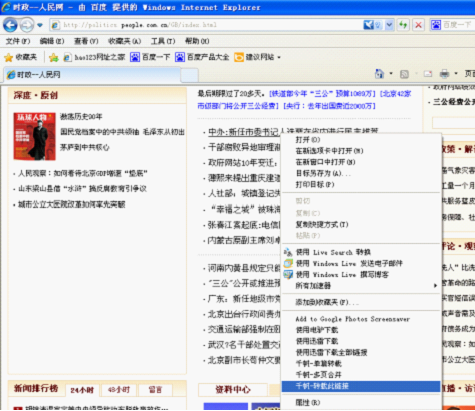Choose 使用 Live Search 转换

pyautogui.click(x=361, y=252)
